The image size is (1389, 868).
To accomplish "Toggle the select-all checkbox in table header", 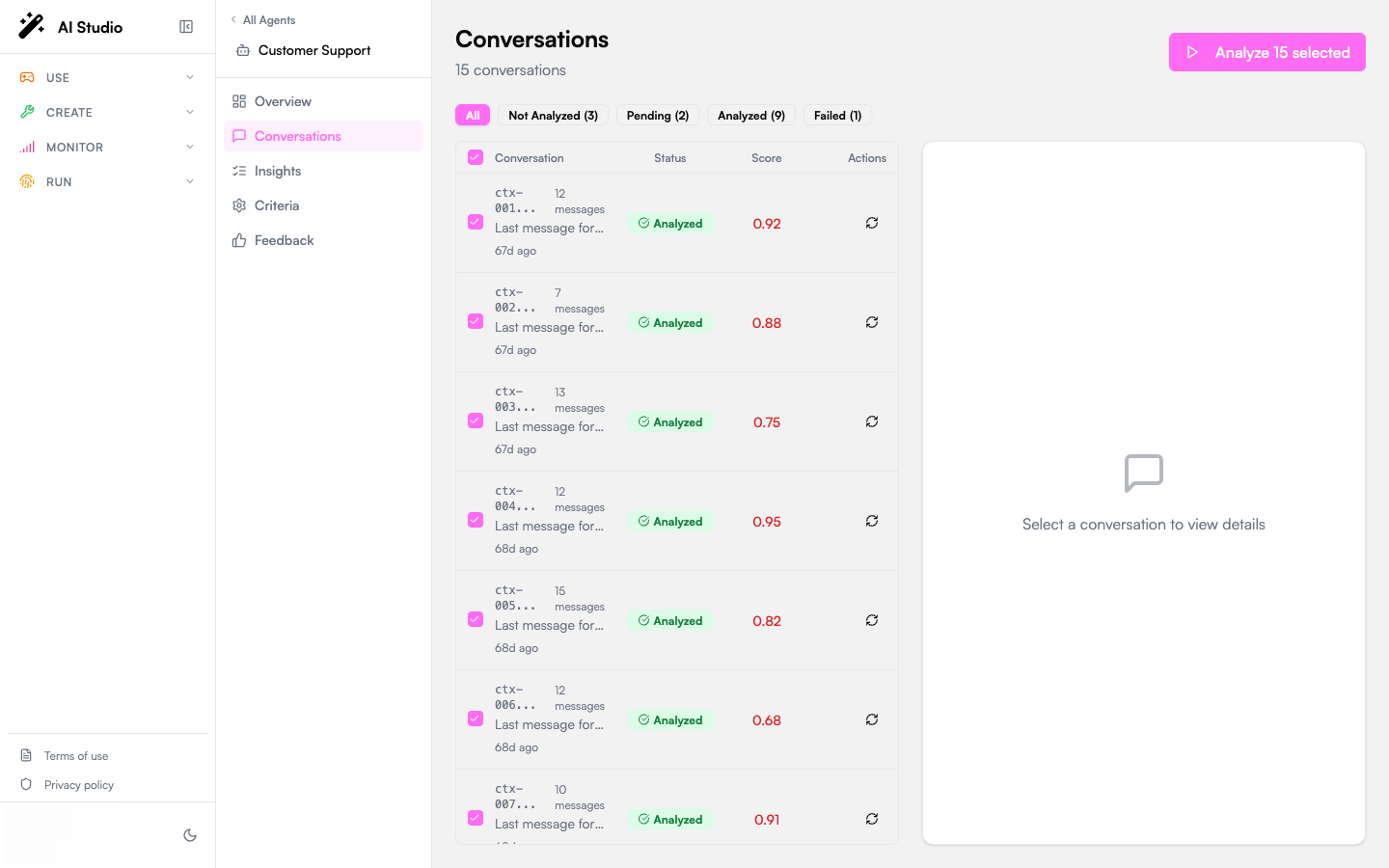I will 476,157.
